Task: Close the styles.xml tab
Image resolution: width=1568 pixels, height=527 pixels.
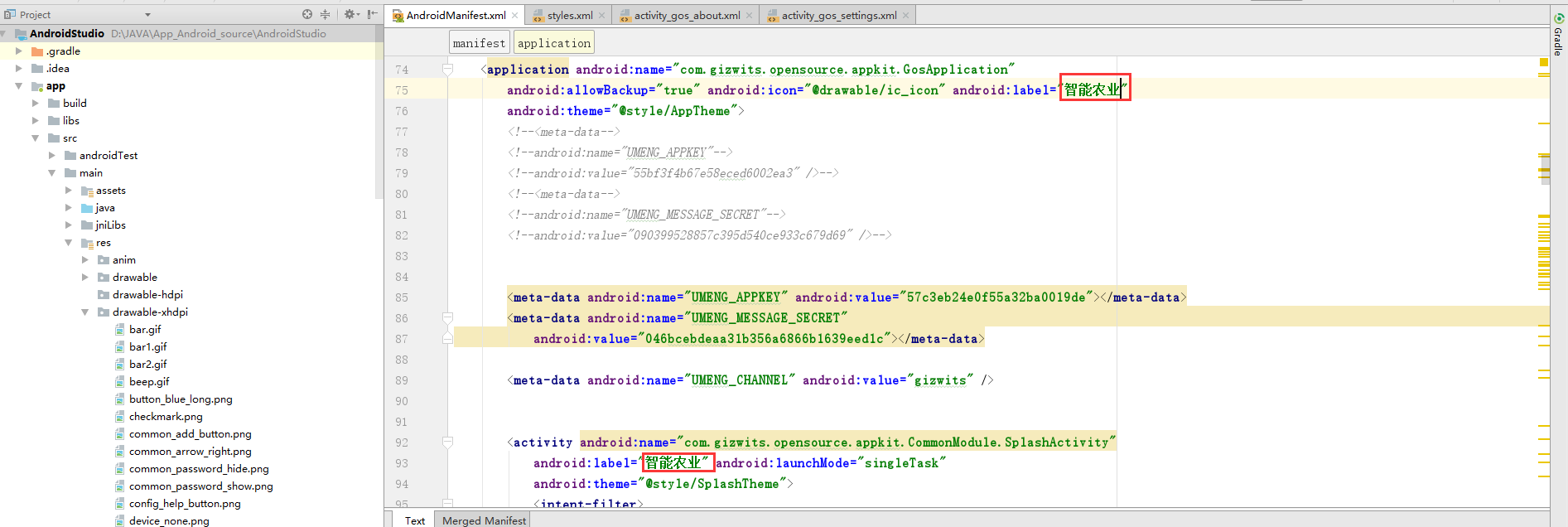Action: click(601, 15)
